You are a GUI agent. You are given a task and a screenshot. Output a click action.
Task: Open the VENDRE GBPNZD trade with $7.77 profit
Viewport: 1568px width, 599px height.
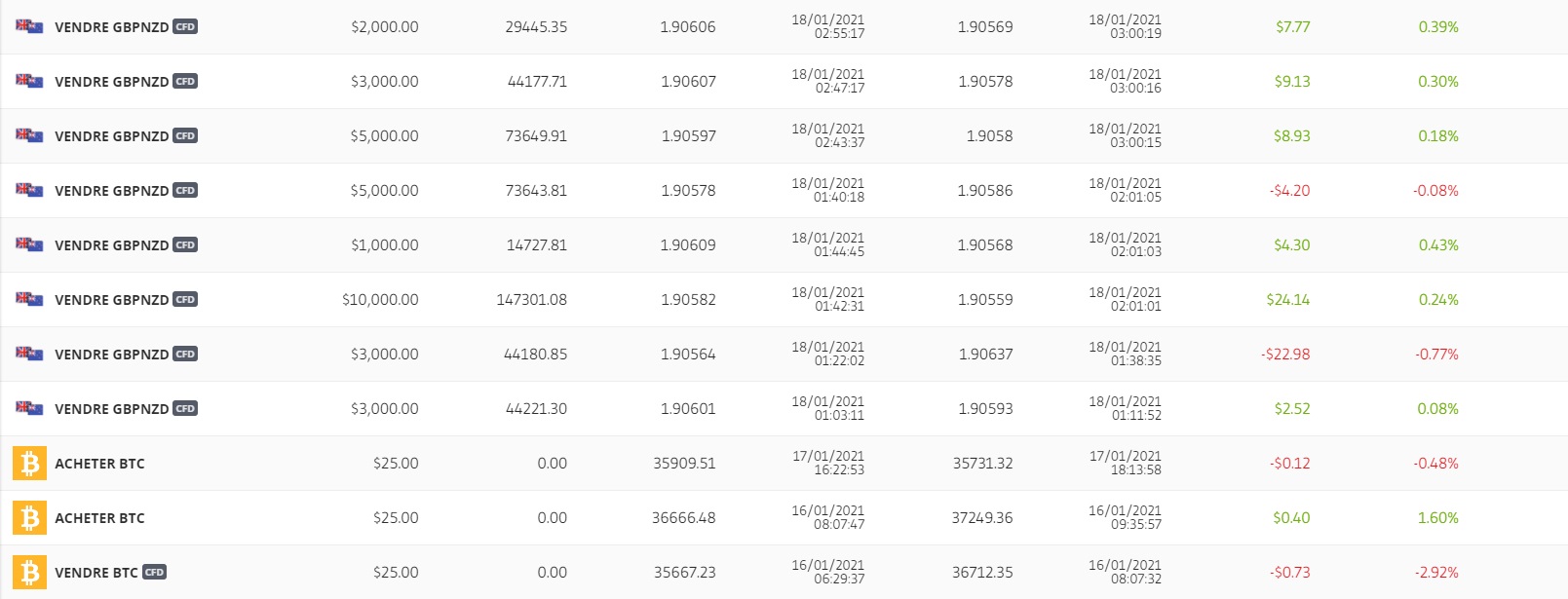click(111, 27)
